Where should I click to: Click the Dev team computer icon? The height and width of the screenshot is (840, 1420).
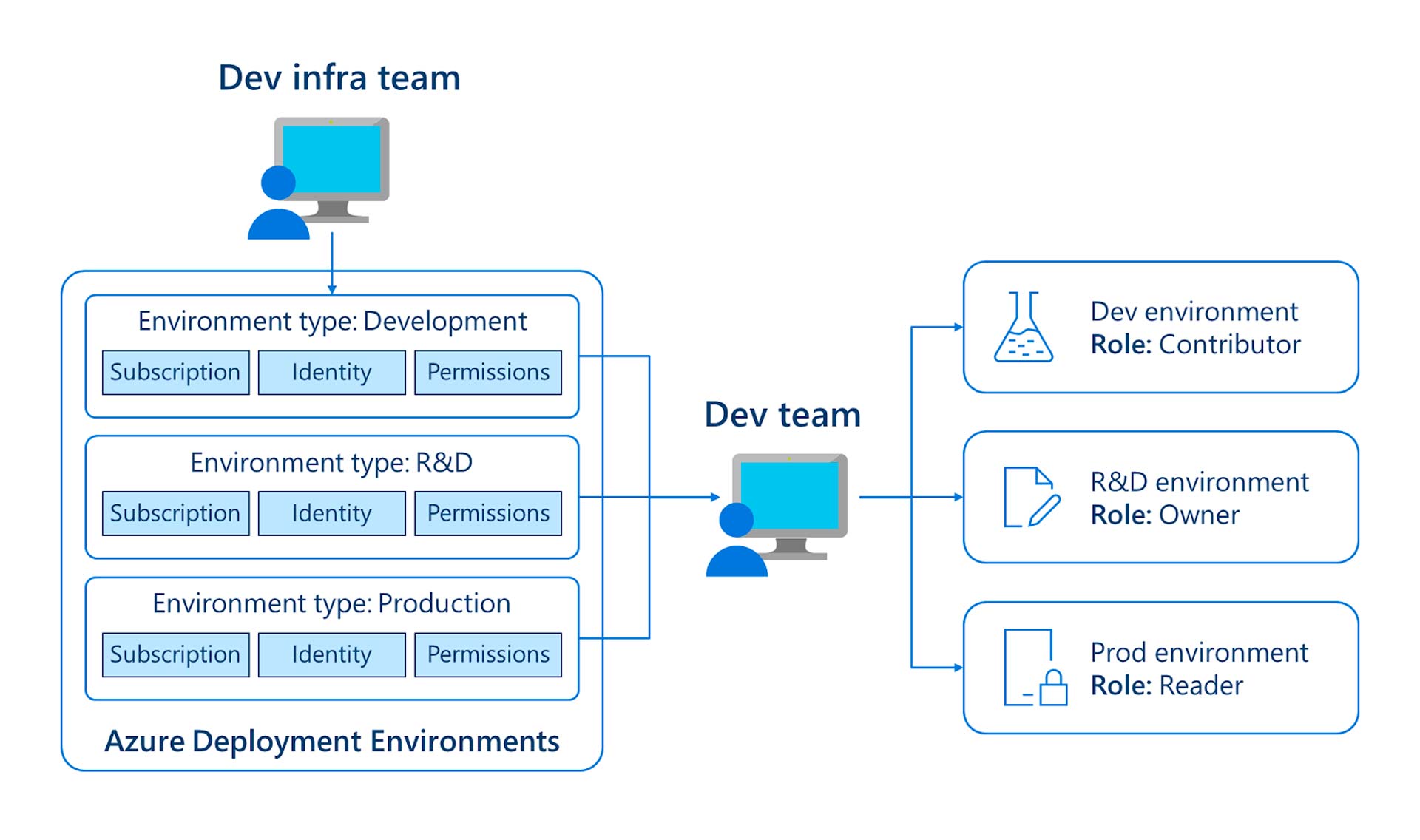tap(777, 515)
